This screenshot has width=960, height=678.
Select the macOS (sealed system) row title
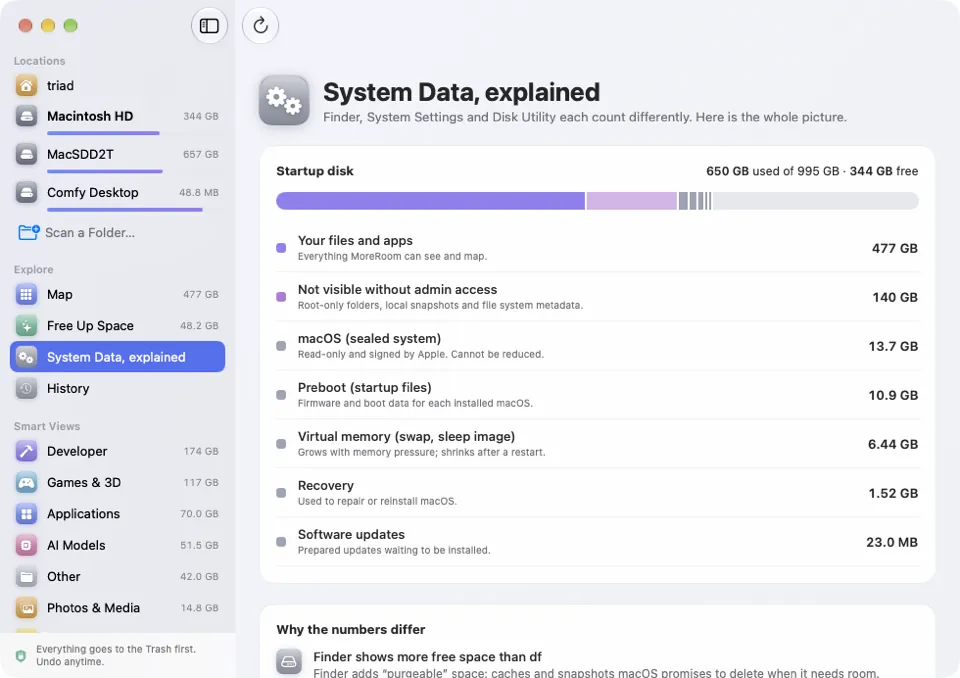(369, 339)
